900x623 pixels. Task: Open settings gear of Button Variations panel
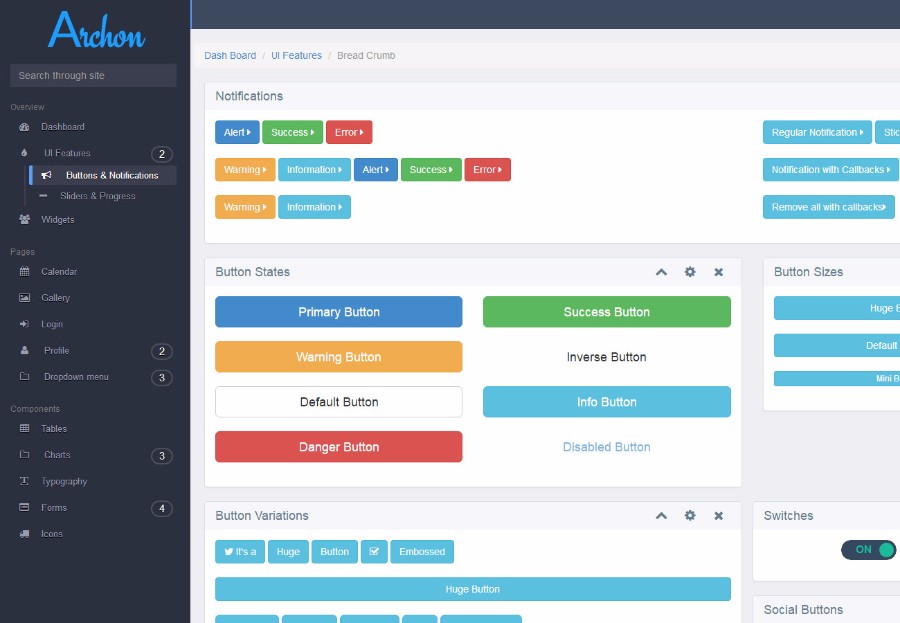tap(690, 516)
